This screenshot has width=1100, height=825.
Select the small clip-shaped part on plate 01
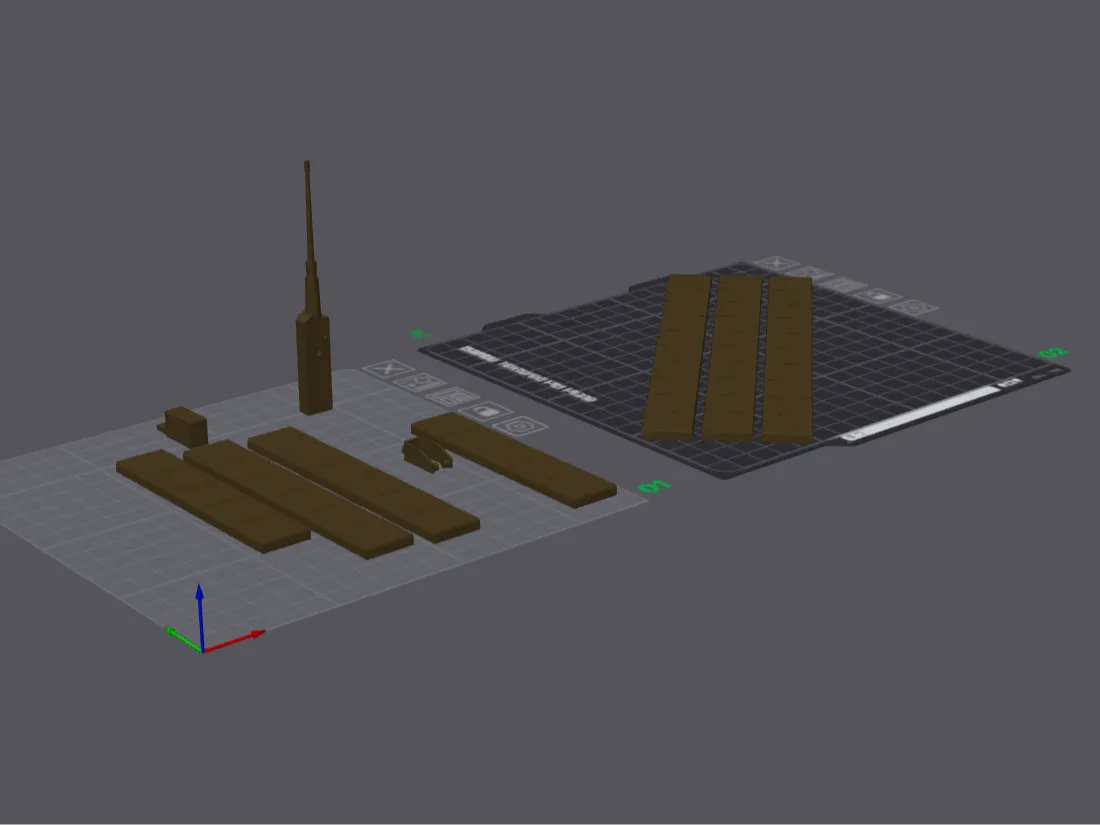tap(426, 453)
